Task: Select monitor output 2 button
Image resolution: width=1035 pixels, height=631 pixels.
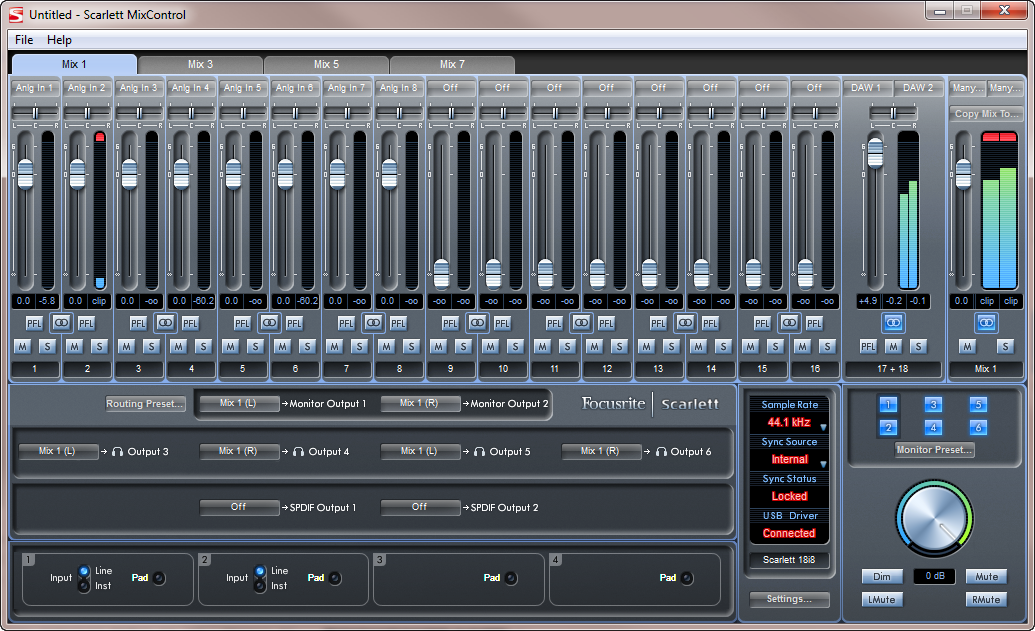Action: click(x=888, y=428)
